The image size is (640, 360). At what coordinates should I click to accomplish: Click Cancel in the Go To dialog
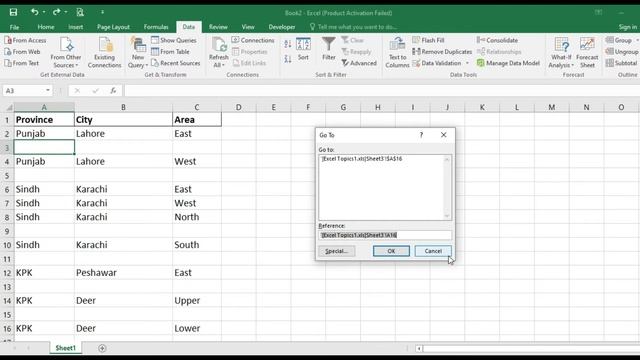[x=433, y=251]
